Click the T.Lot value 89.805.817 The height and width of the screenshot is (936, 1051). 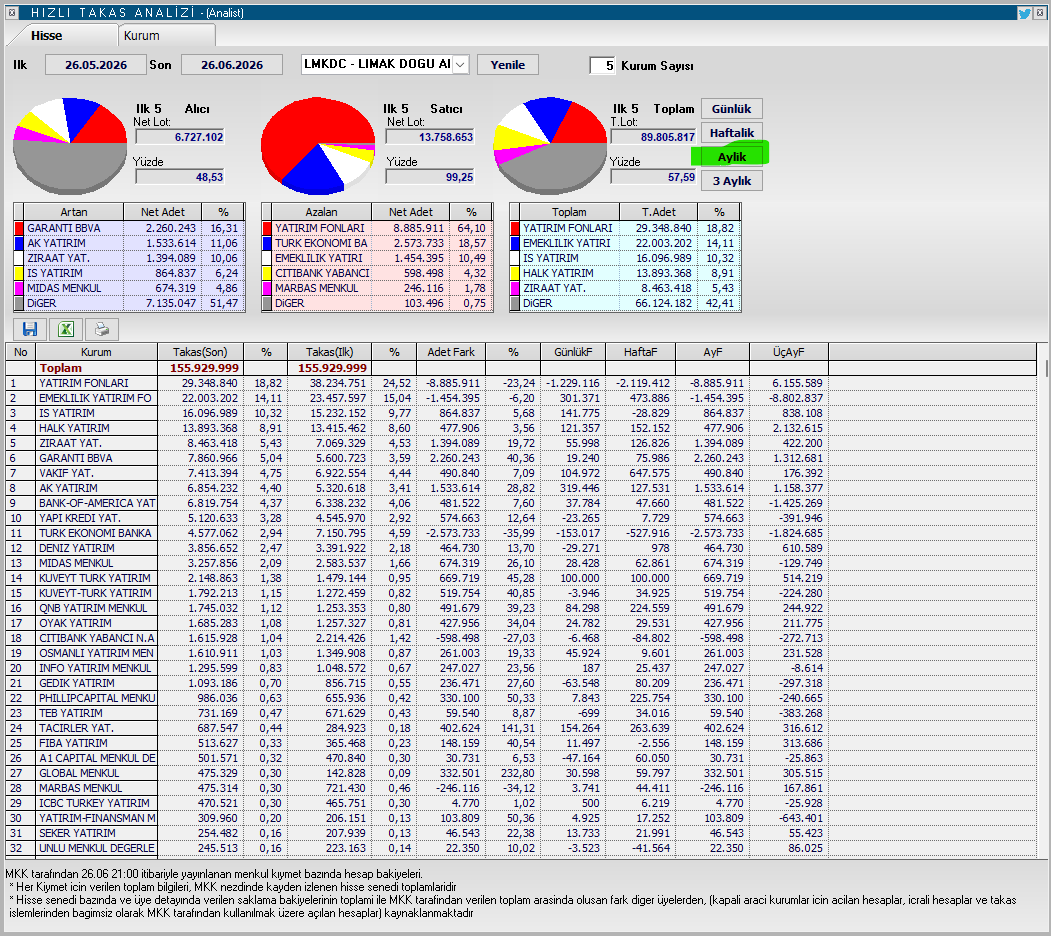[653, 137]
